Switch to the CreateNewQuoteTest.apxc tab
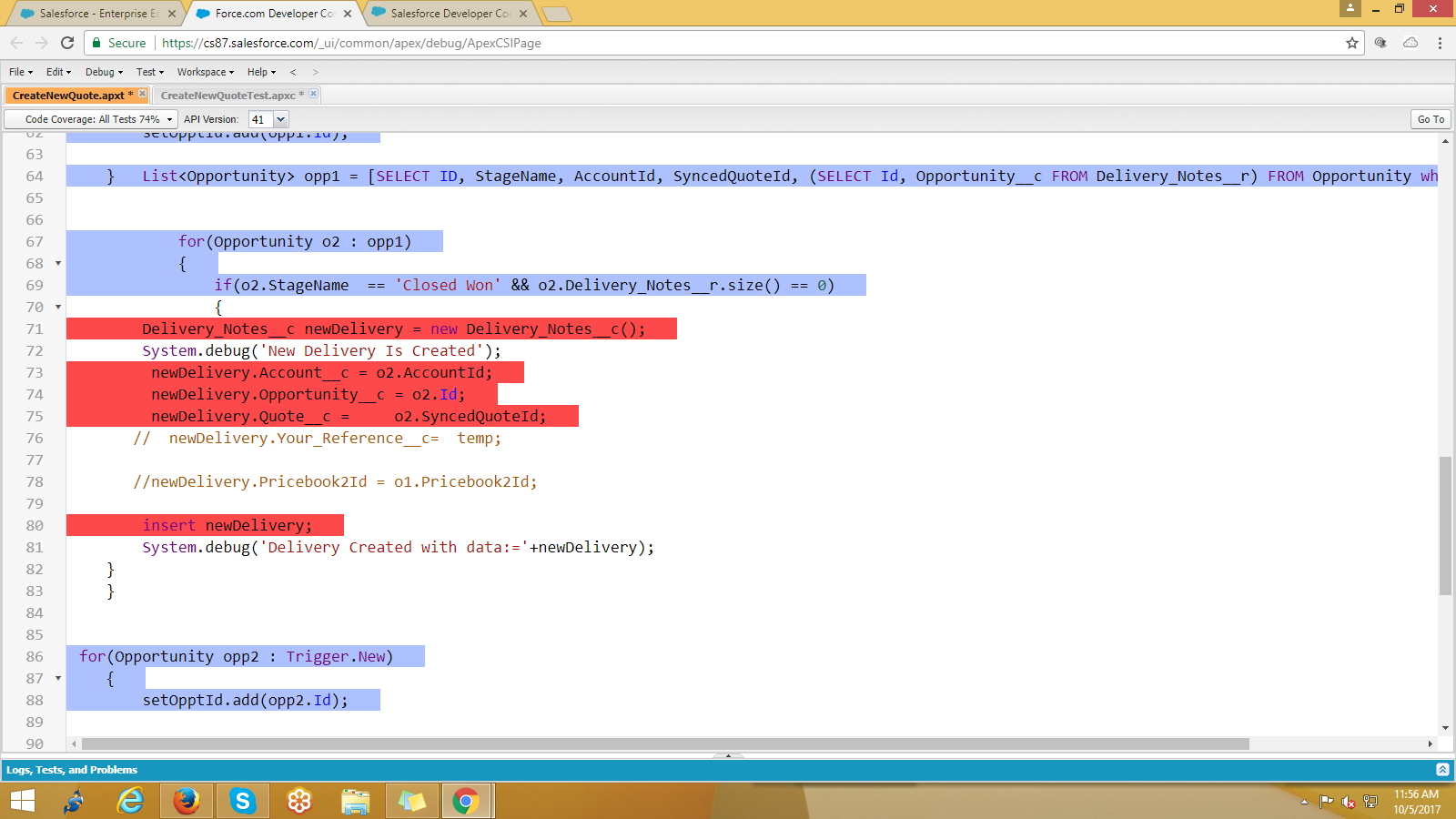Image resolution: width=1456 pixels, height=819 pixels. pyautogui.click(x=227, y=94)
